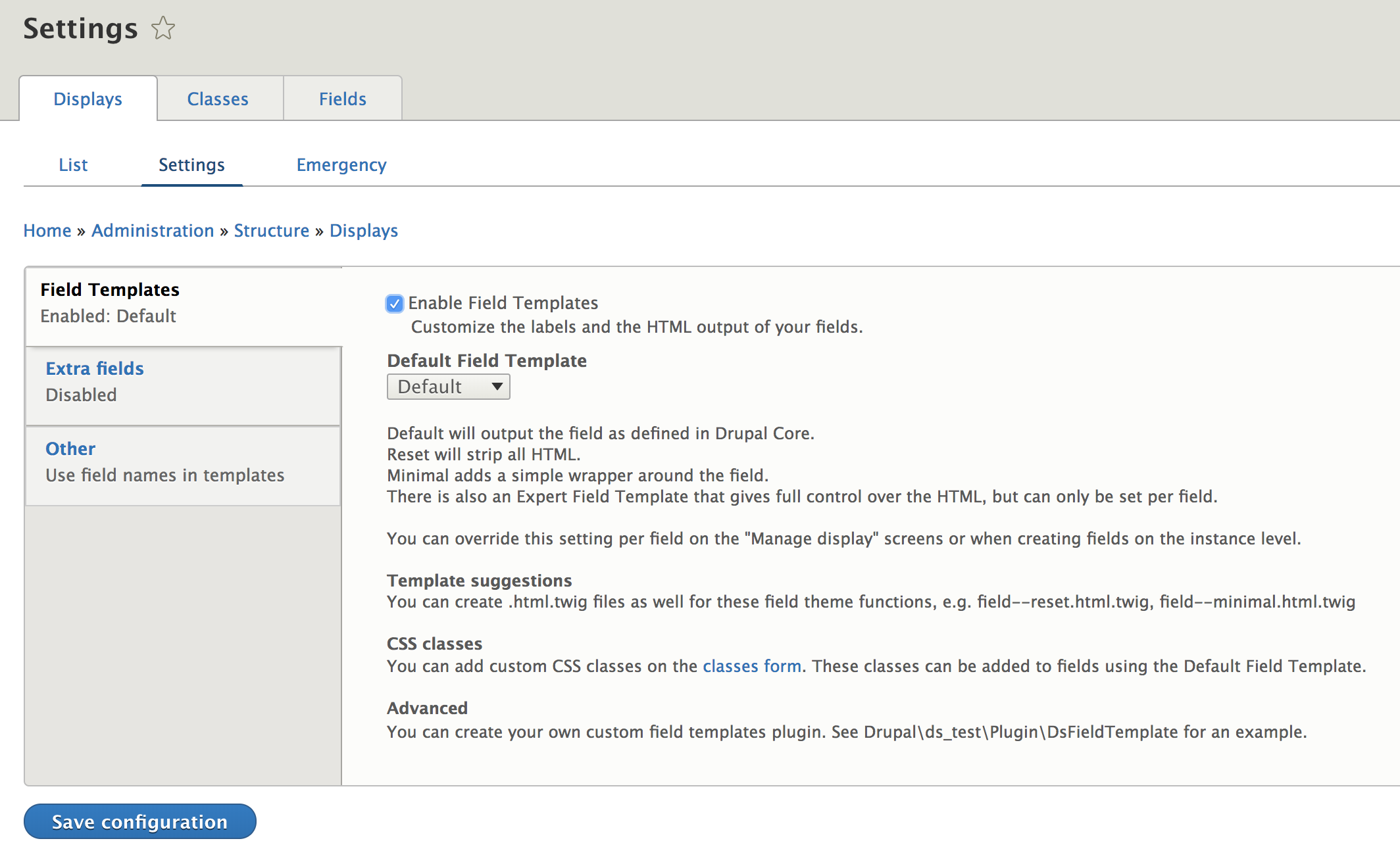
Task: Select the Field Templates vertical tab
Action: tap(110, 290)
